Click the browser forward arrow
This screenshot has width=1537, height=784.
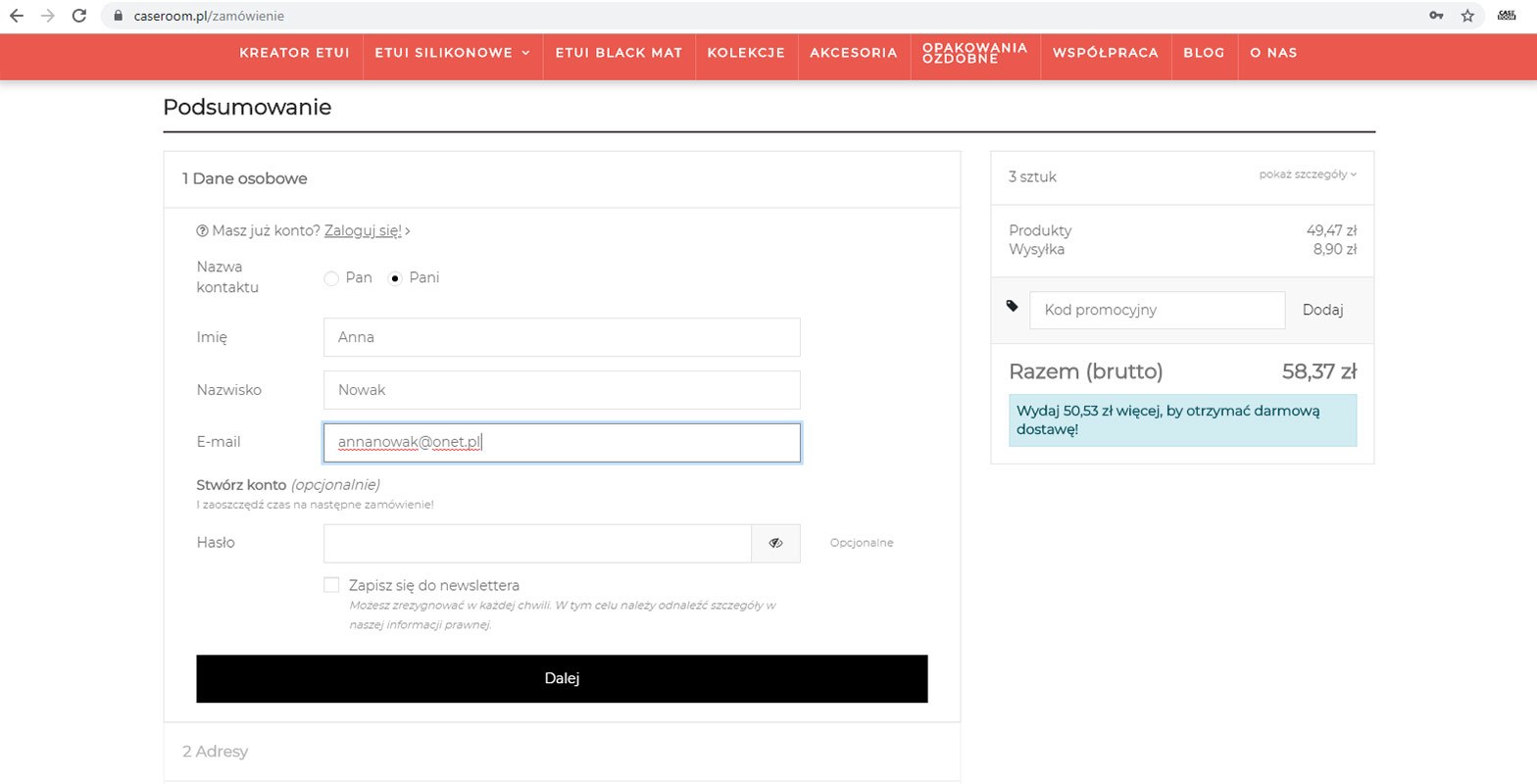tap(48, 16)
